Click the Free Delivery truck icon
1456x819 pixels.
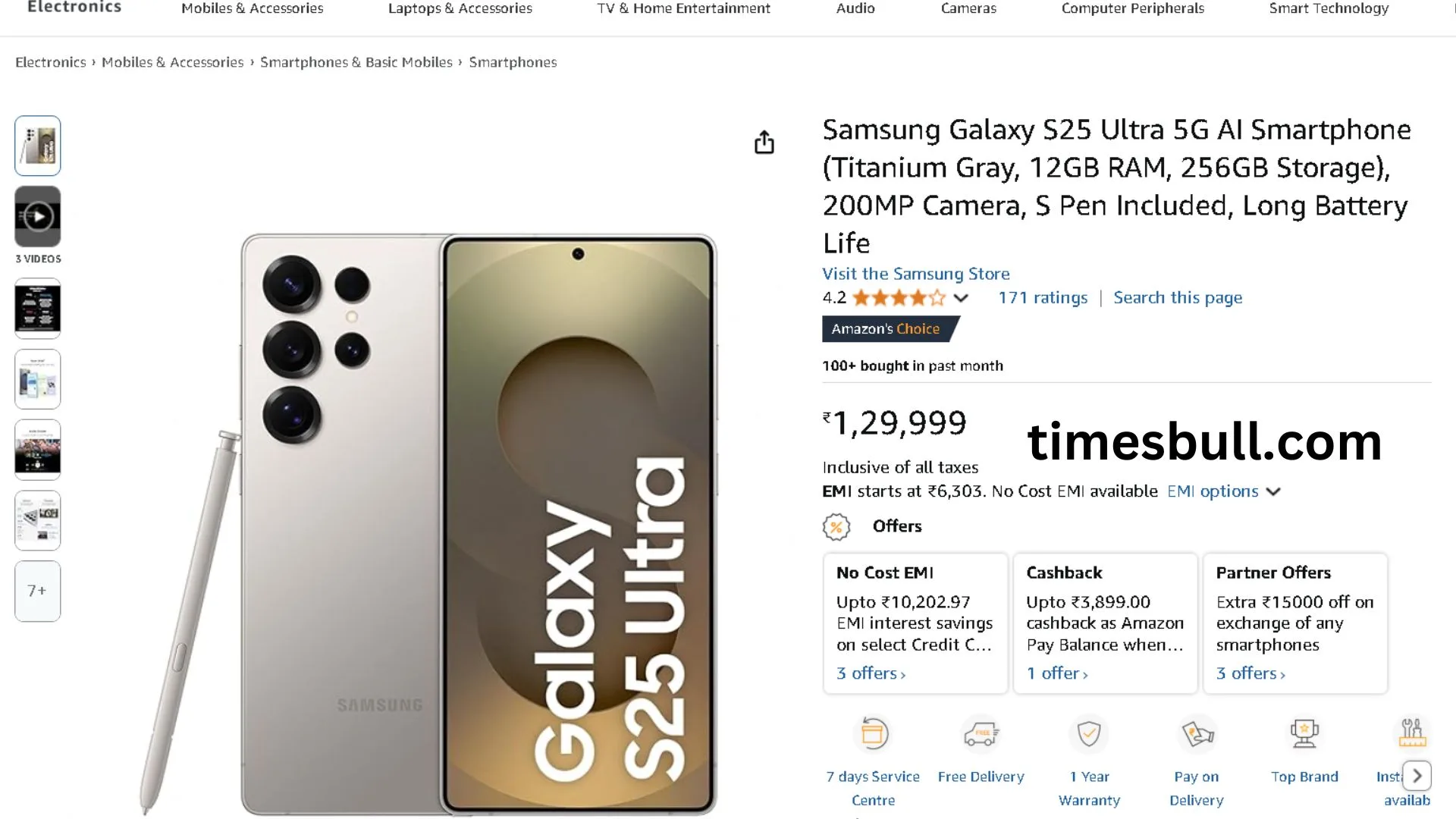[x=981, y=734]
